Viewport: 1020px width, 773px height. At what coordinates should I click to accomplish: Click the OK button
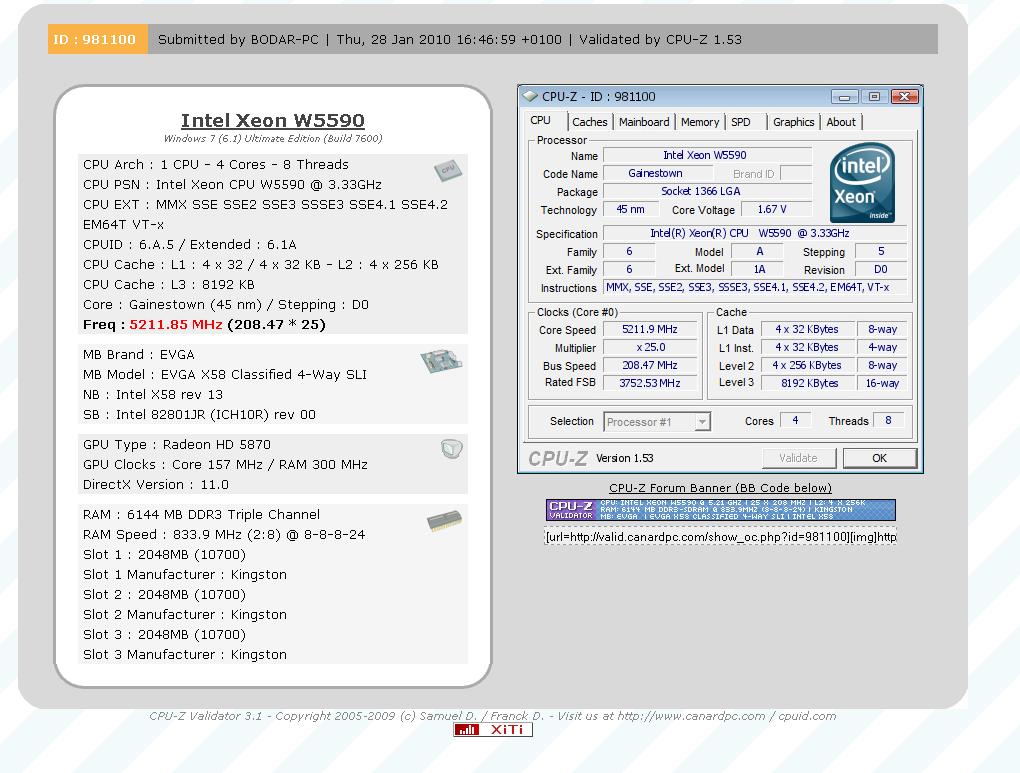[x=879, y=458]
